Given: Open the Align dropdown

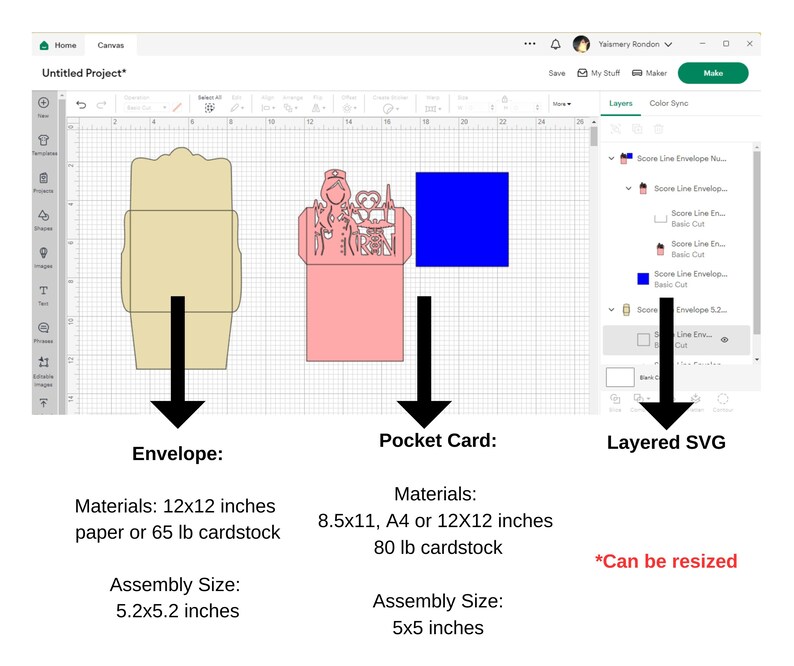Looking at the screenshot, I should [268, 108].
